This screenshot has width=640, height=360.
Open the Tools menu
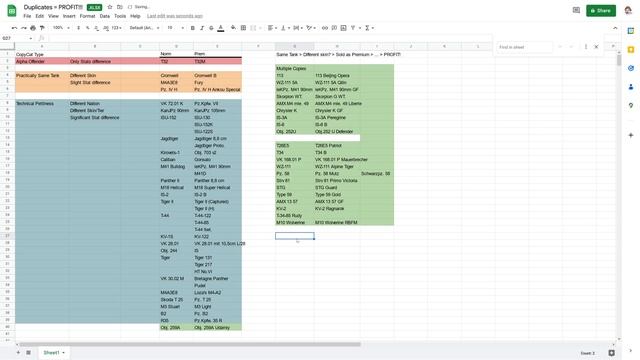pyautogui.click(x=120, y=16)
